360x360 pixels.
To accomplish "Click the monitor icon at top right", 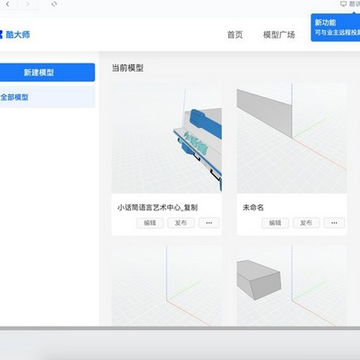I will [x=343, y=4].
